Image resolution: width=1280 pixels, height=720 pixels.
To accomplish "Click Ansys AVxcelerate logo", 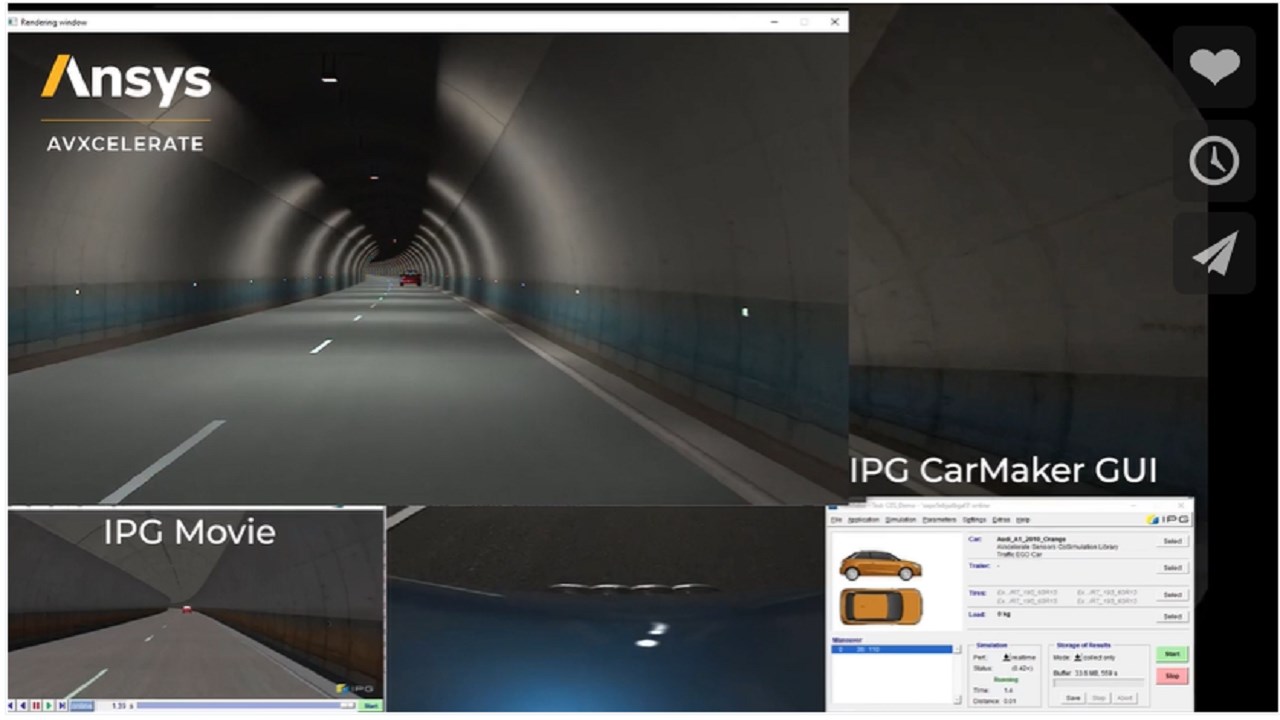I will click(126, 104).
